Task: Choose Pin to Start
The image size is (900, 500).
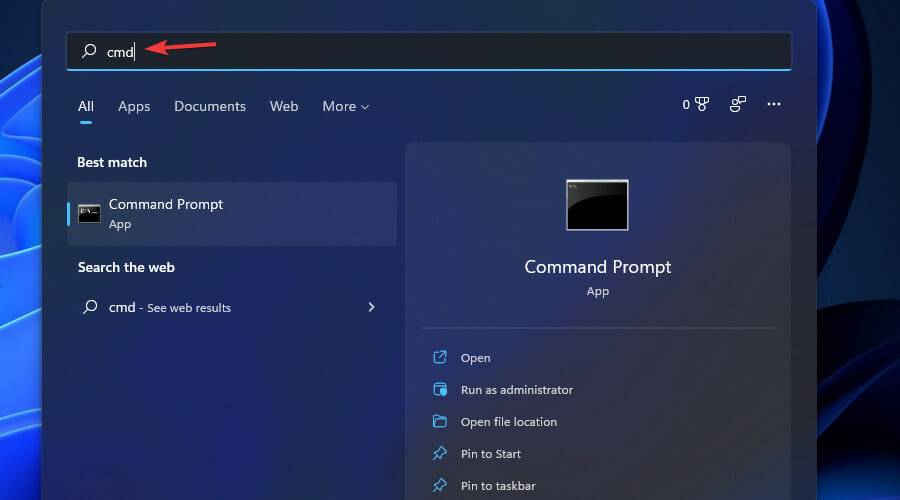Action: pos(491,454)
